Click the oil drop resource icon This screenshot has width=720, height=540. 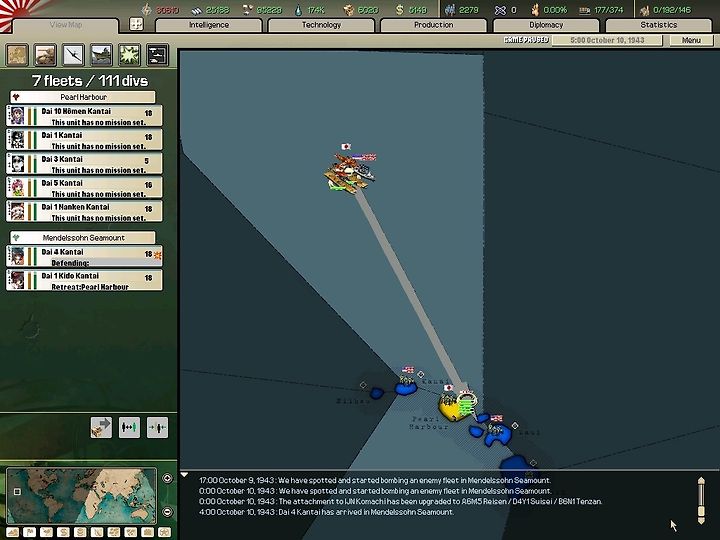[299, 10]
